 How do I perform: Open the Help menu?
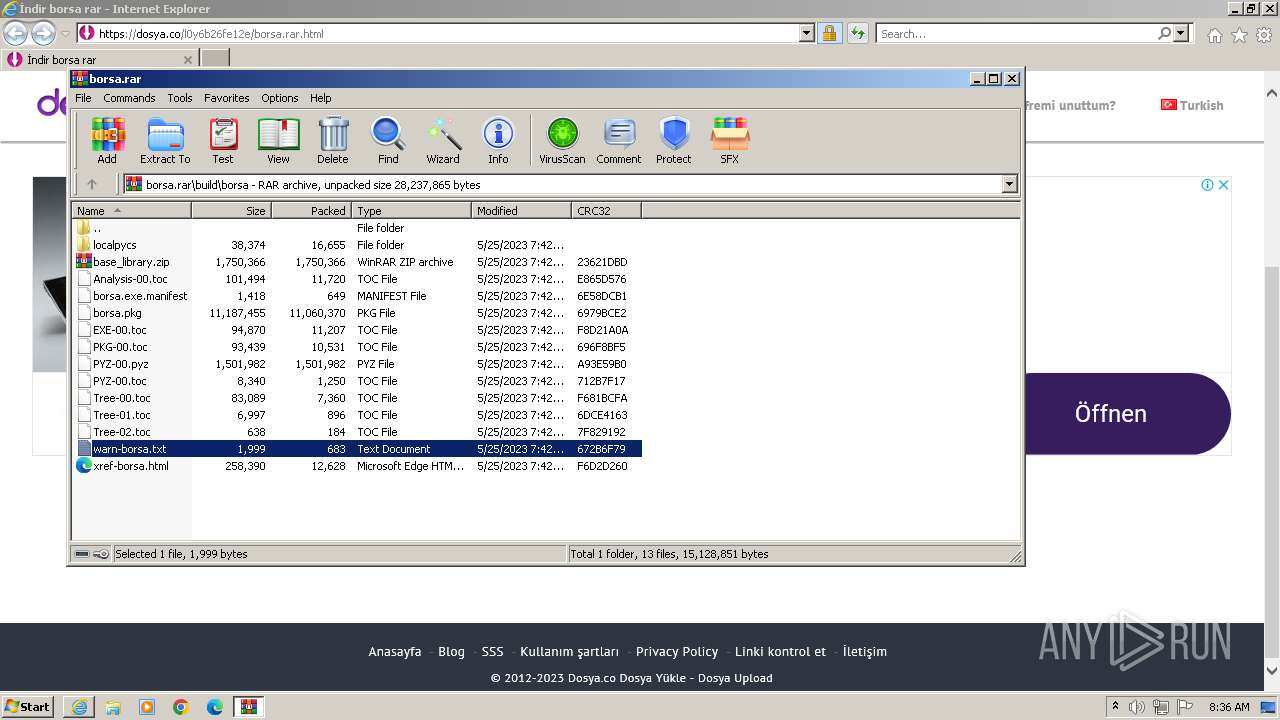pyautogui.click(x=320, y=98)
